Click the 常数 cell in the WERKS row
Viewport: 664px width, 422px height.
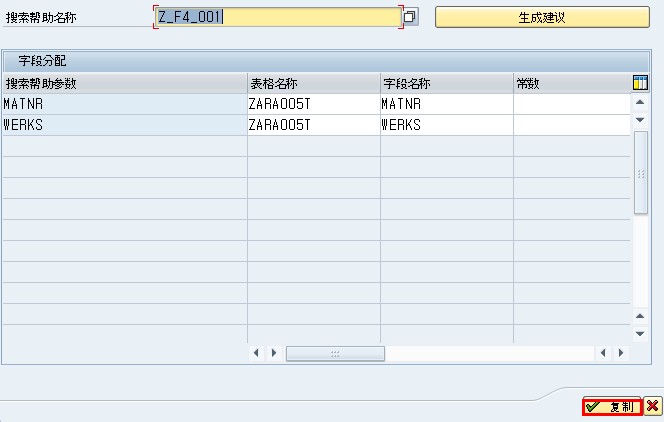pos(572,125)
